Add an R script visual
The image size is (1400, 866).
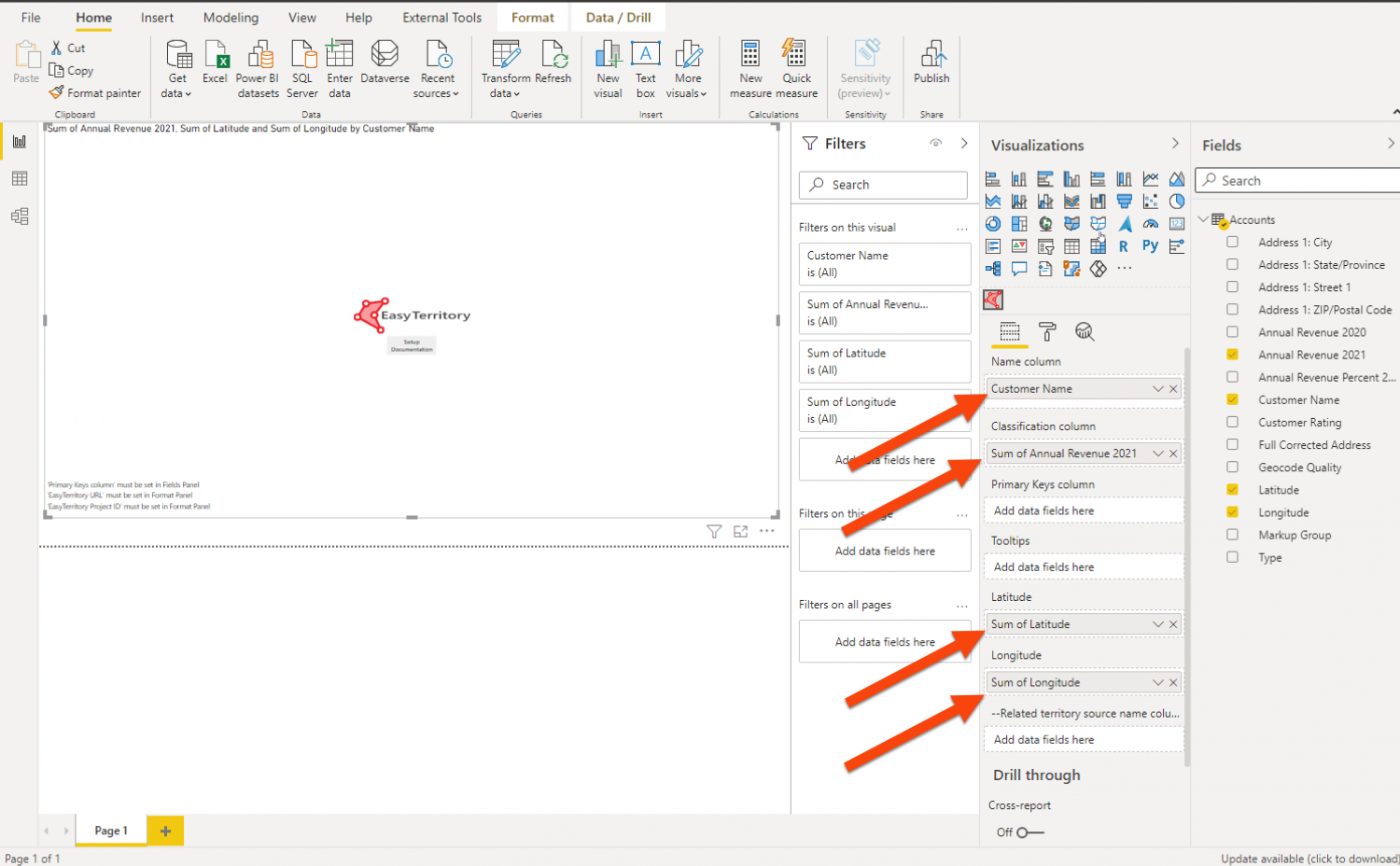pos(1124,245)
